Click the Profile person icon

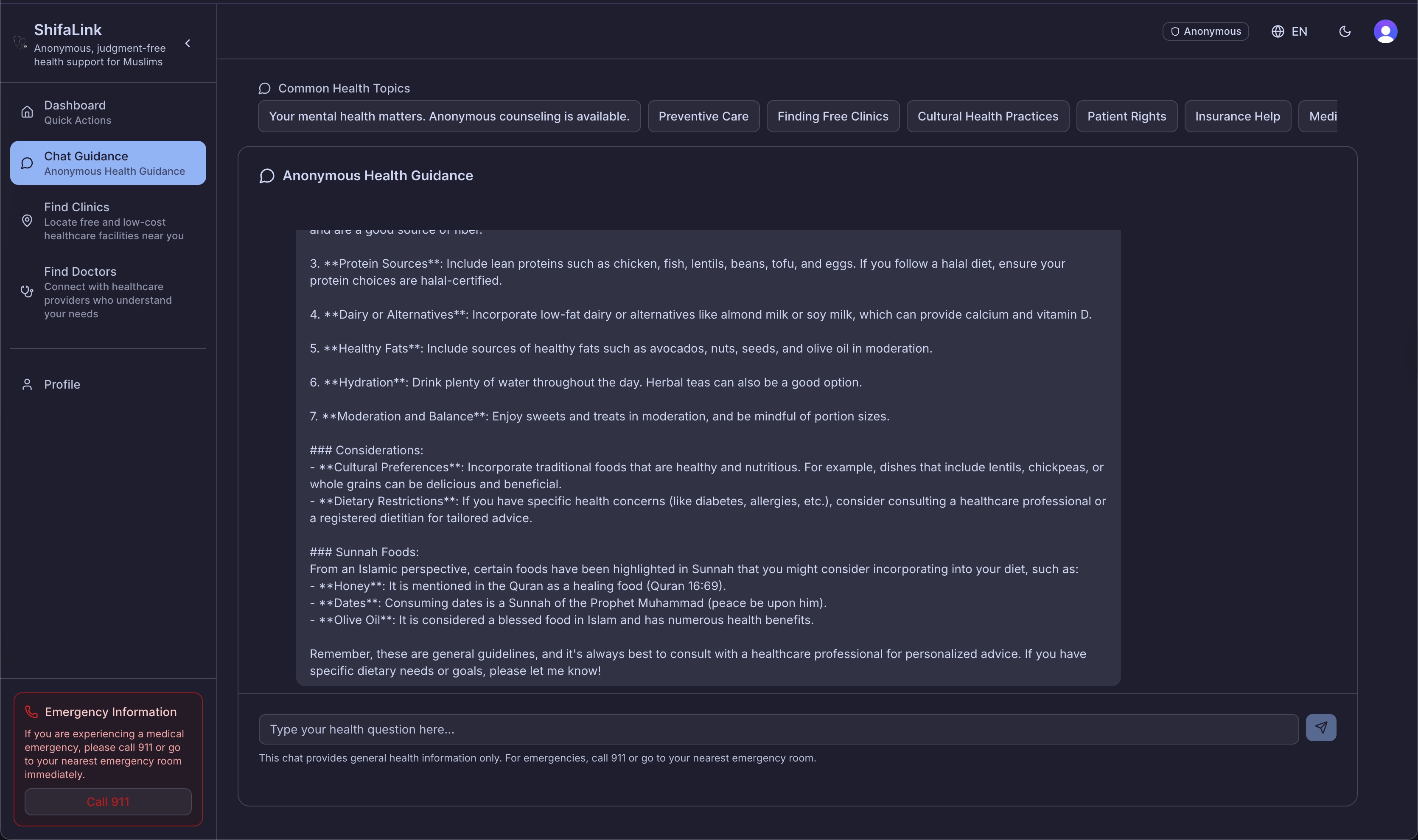pos(27,384)
